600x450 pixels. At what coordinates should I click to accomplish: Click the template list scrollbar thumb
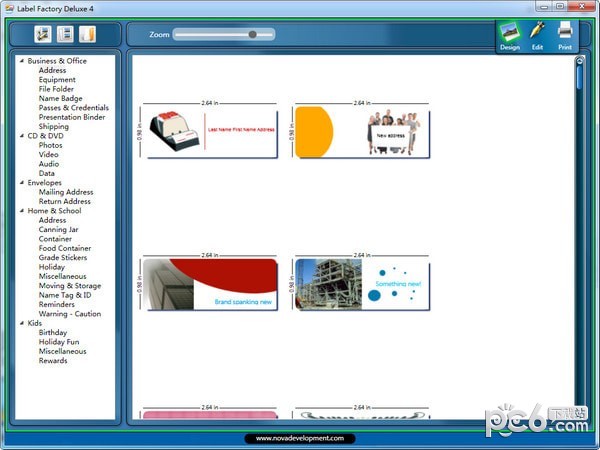coord(580,77)
